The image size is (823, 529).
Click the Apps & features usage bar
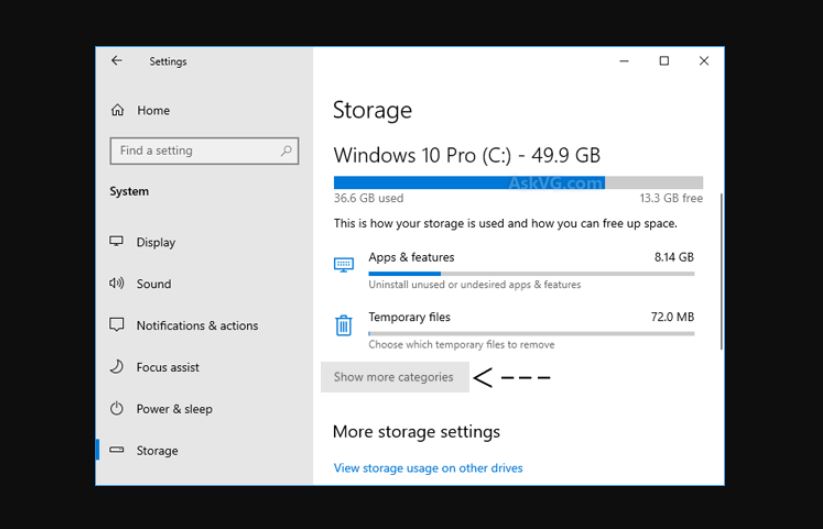click(x=531, y=273)
